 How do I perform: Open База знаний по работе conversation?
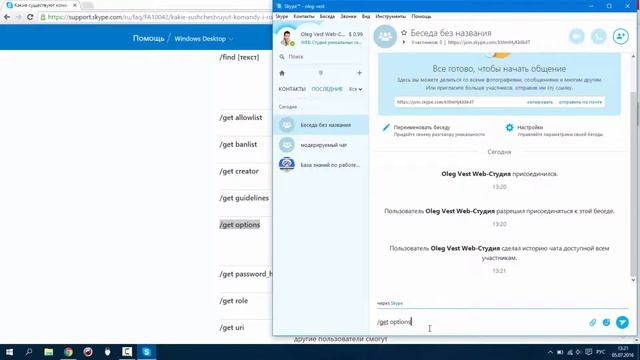321,165
